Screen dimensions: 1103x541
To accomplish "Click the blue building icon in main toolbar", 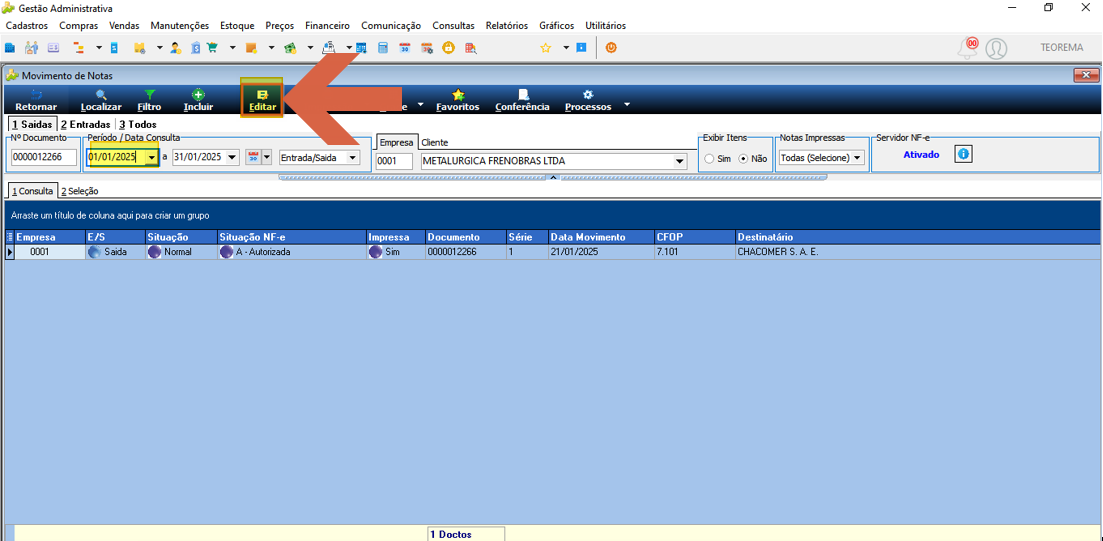I will click(x=10, y=48).
